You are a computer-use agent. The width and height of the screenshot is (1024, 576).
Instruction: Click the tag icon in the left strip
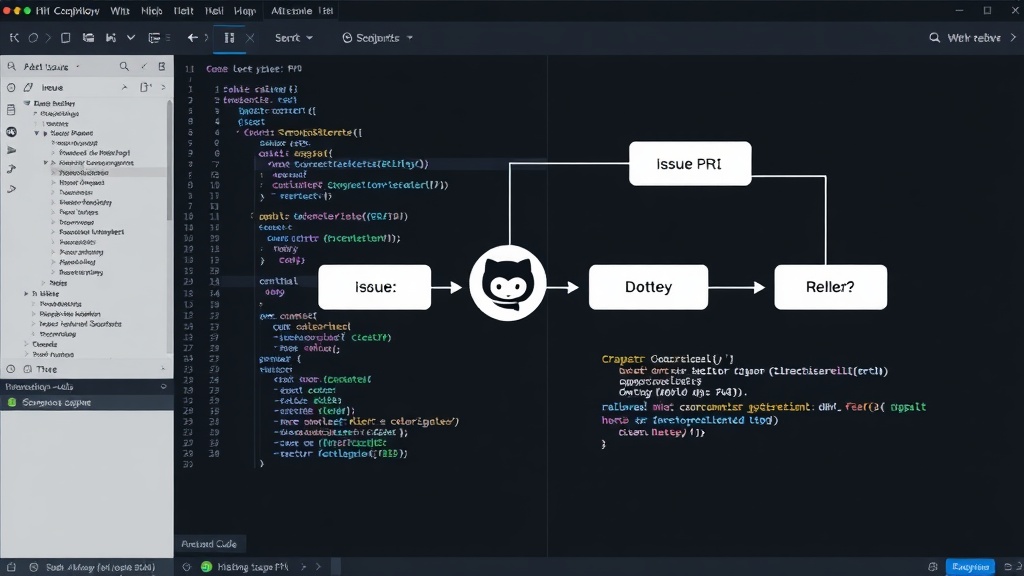[11, 189]
